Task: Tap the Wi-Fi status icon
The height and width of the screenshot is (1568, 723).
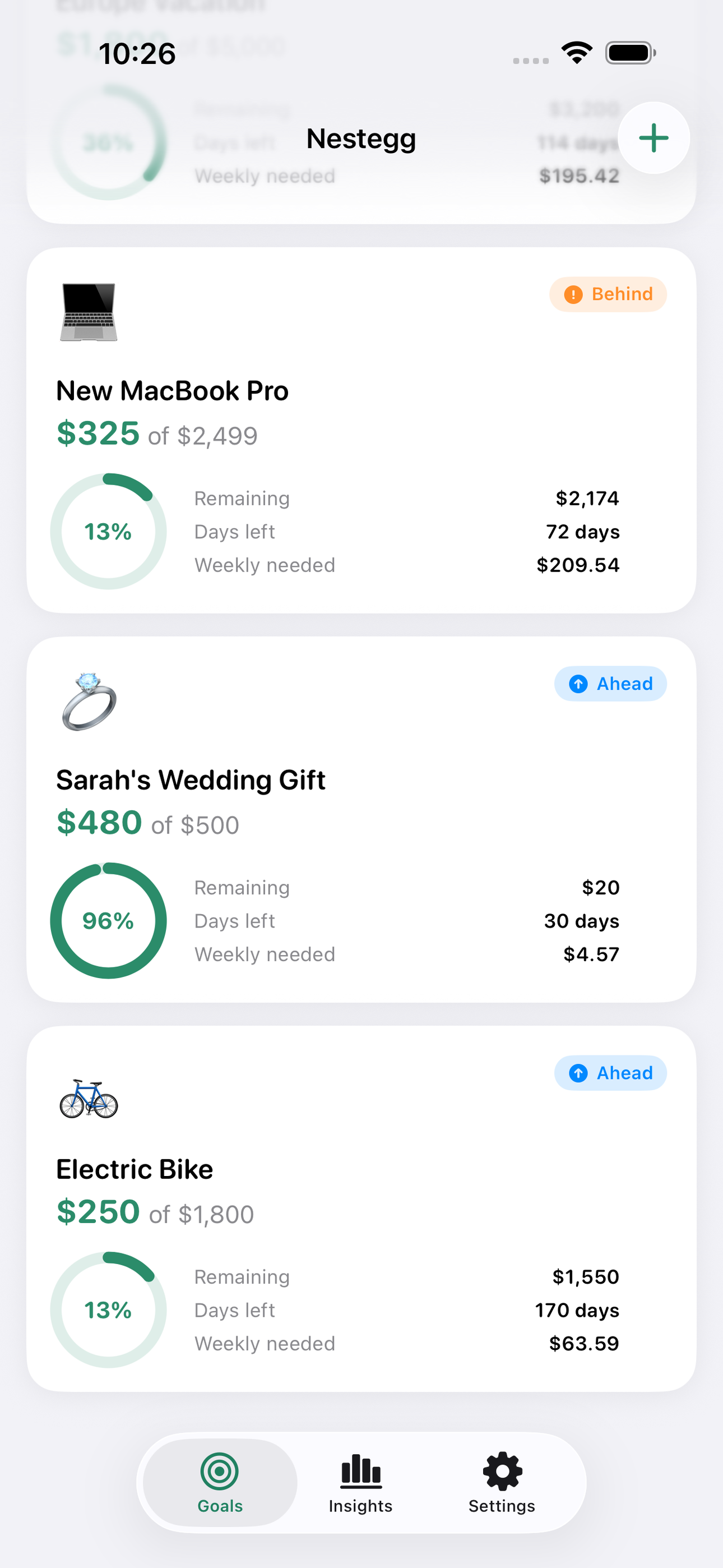Action: coord(577,52)
